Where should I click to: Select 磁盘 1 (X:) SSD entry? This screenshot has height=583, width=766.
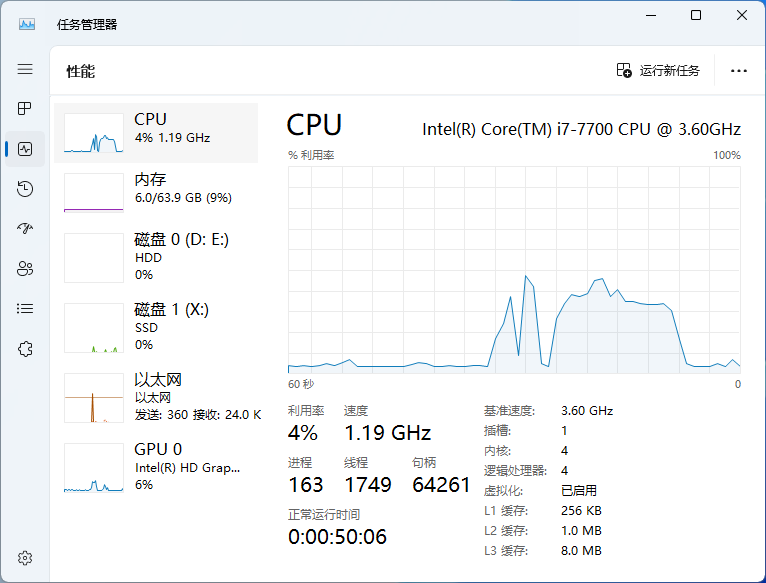[x=155, y=327]
